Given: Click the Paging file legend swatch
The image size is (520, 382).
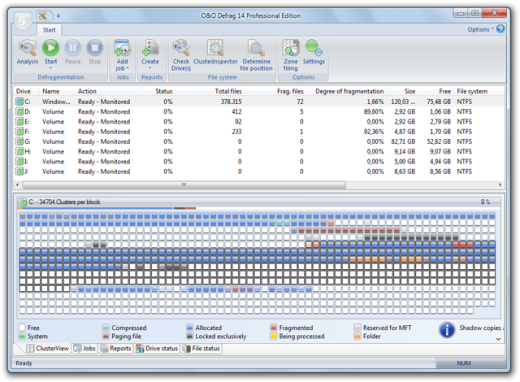Looking at the screenshot, I should click(x=106, y=336).
